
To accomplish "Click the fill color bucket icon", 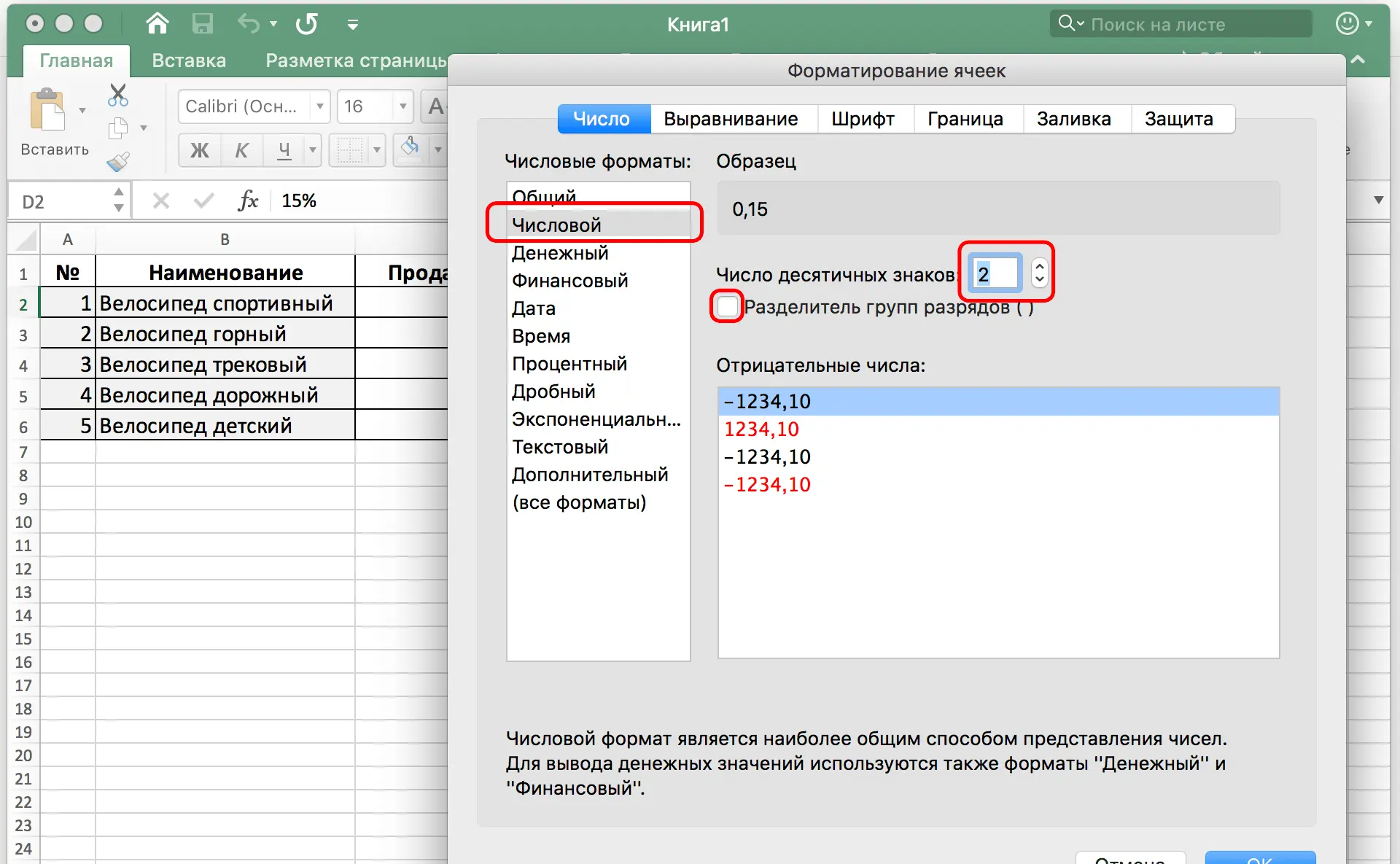I will click(x=411, y=148).
